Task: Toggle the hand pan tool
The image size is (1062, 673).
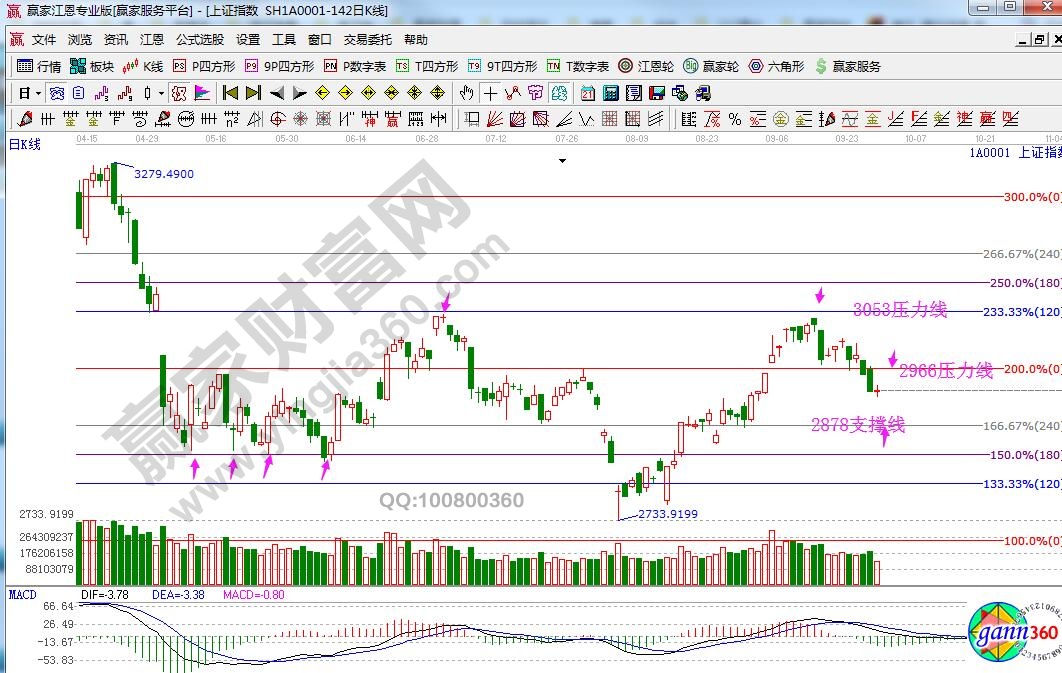Action: (466, 93)
